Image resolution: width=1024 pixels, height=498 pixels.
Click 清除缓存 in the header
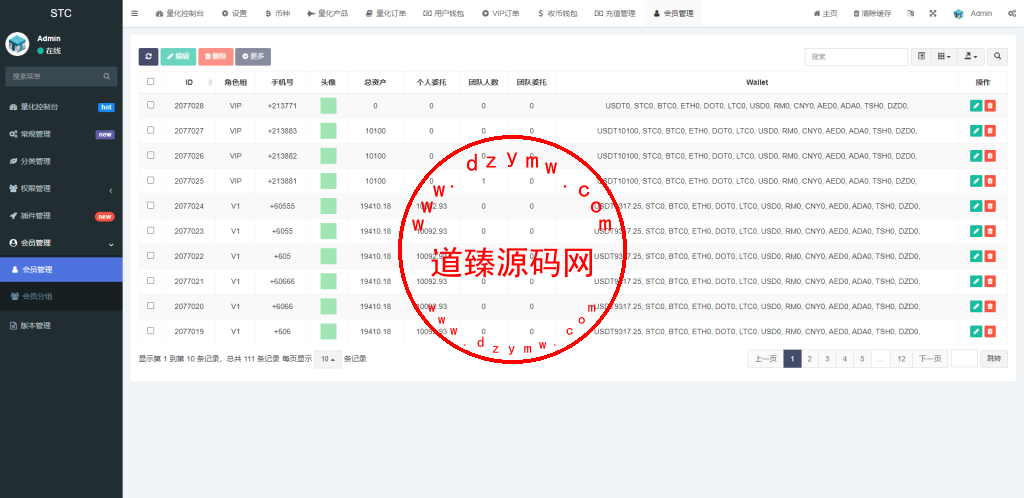click(872, 13)
